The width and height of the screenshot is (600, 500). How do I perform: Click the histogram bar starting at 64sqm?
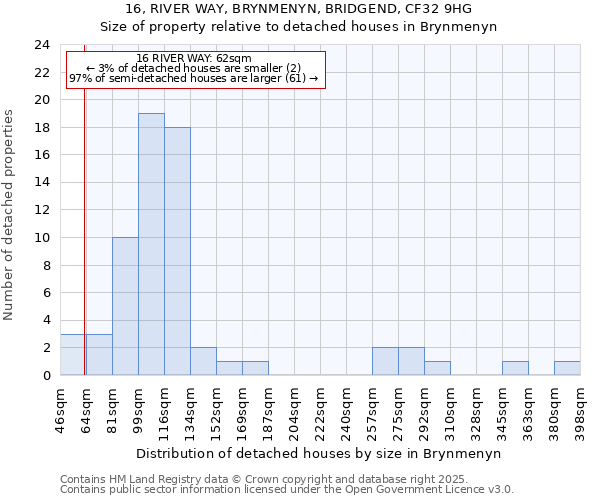[99, 355]
